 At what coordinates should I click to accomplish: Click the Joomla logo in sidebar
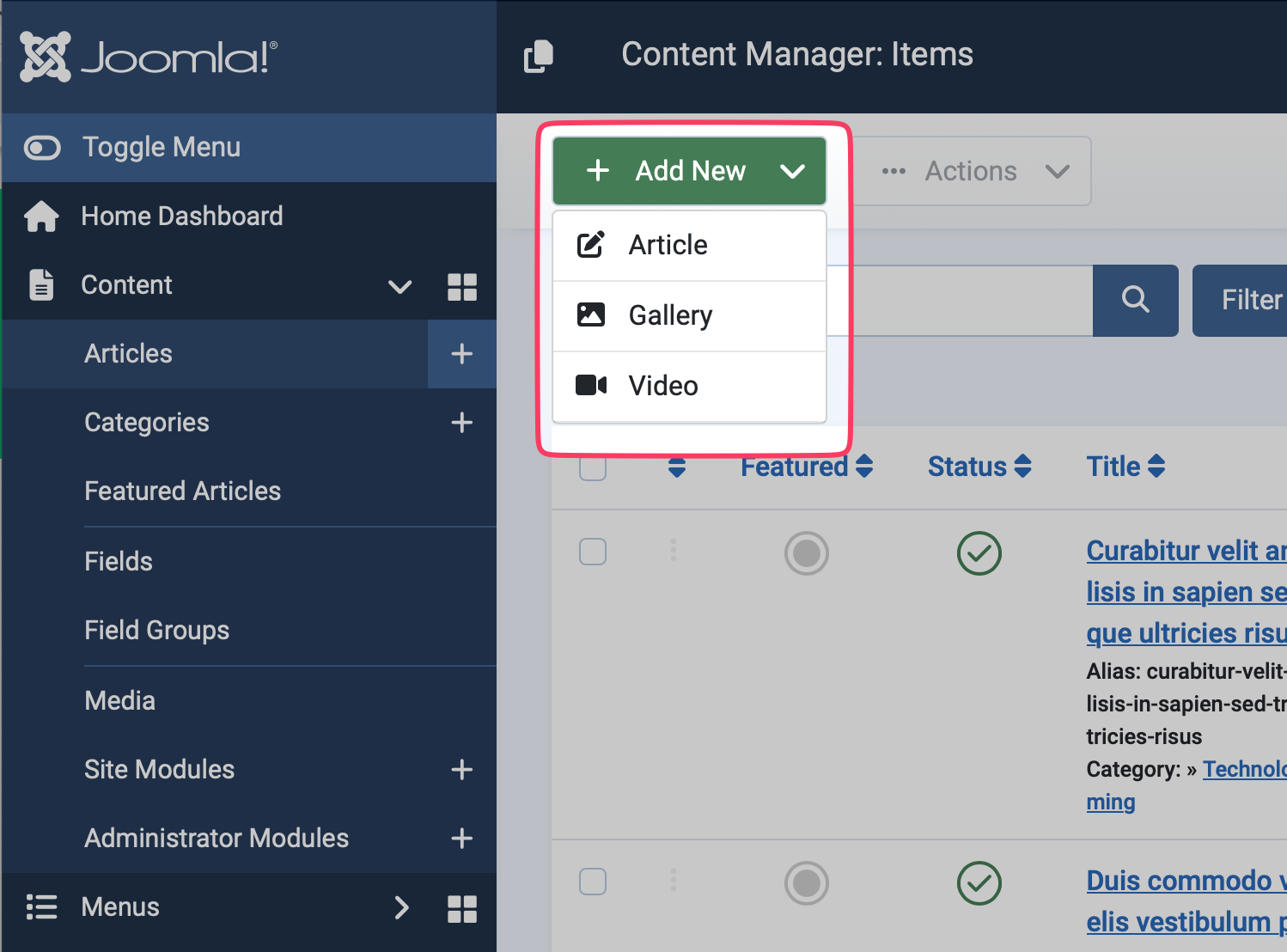pyautogui.click(x=148, y=57)
